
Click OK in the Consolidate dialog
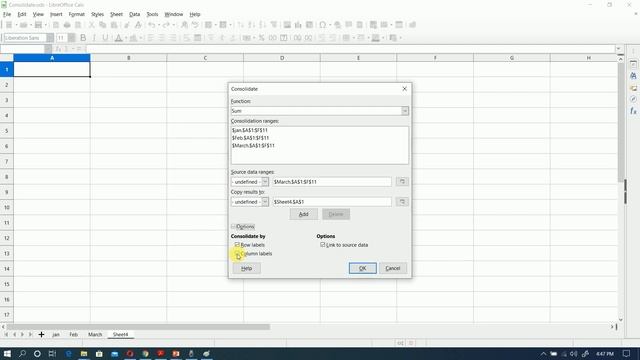[362, 268]
